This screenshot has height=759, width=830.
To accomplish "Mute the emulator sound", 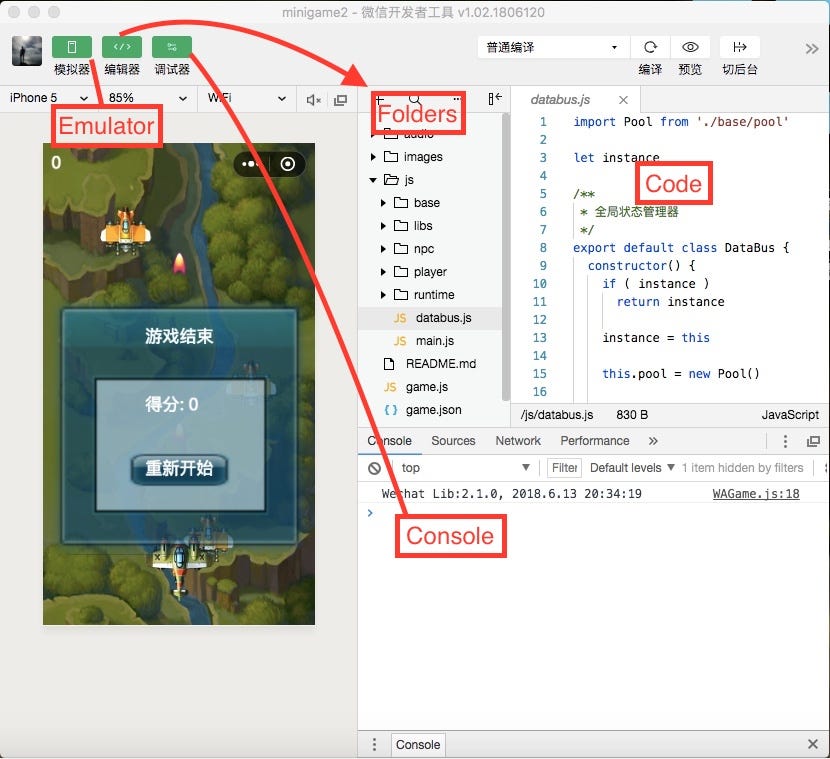I will [313, 99].
